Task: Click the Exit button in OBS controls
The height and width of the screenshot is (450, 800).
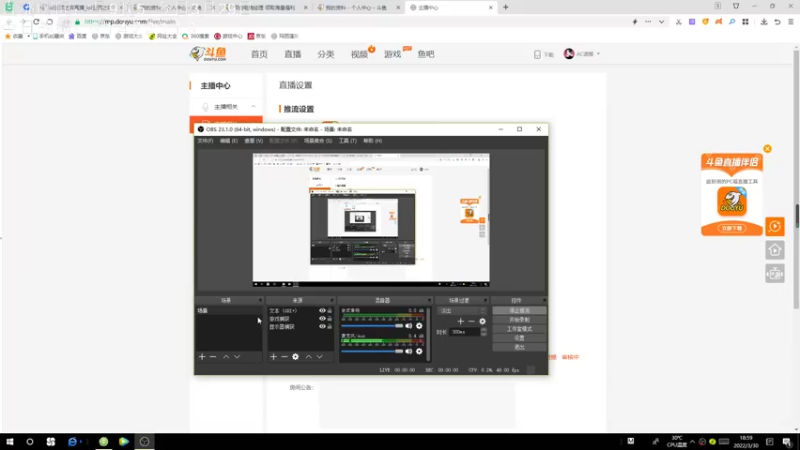Action: point(519,347)
